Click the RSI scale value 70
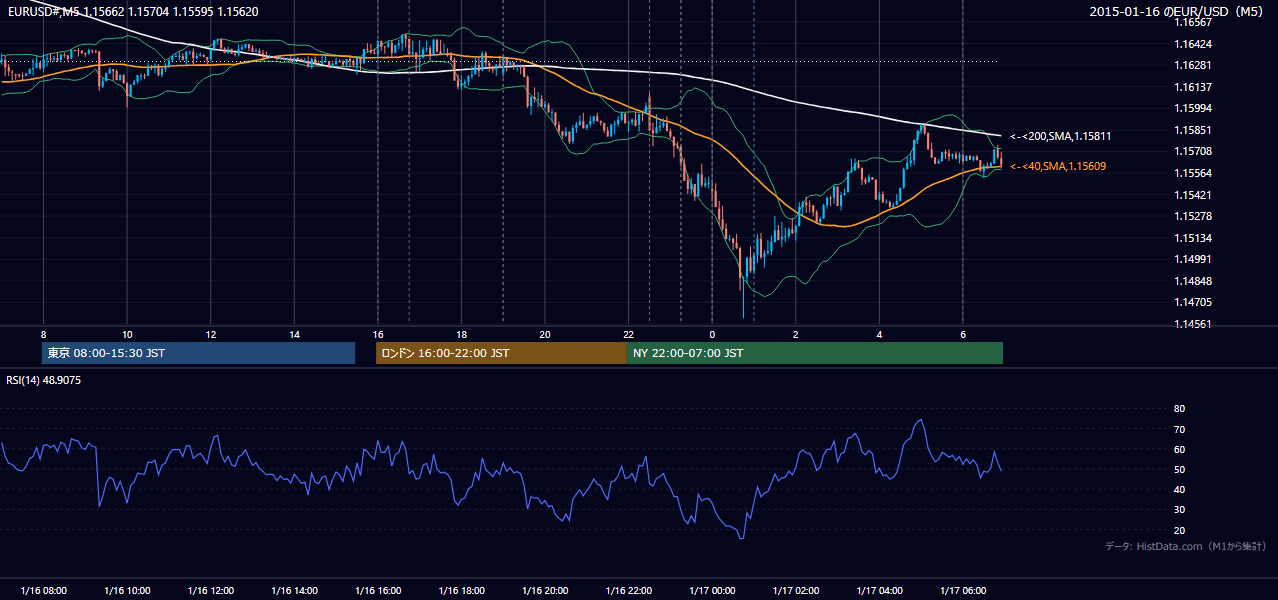Viewport: 1278px width, 600px height. coord(1179,429)
